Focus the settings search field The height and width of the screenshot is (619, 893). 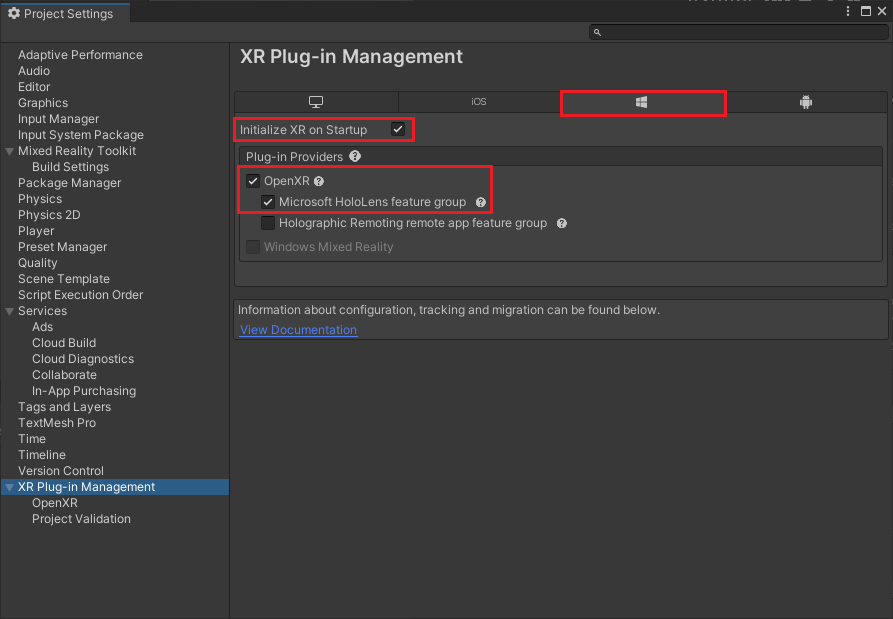(x=738, y=32)
